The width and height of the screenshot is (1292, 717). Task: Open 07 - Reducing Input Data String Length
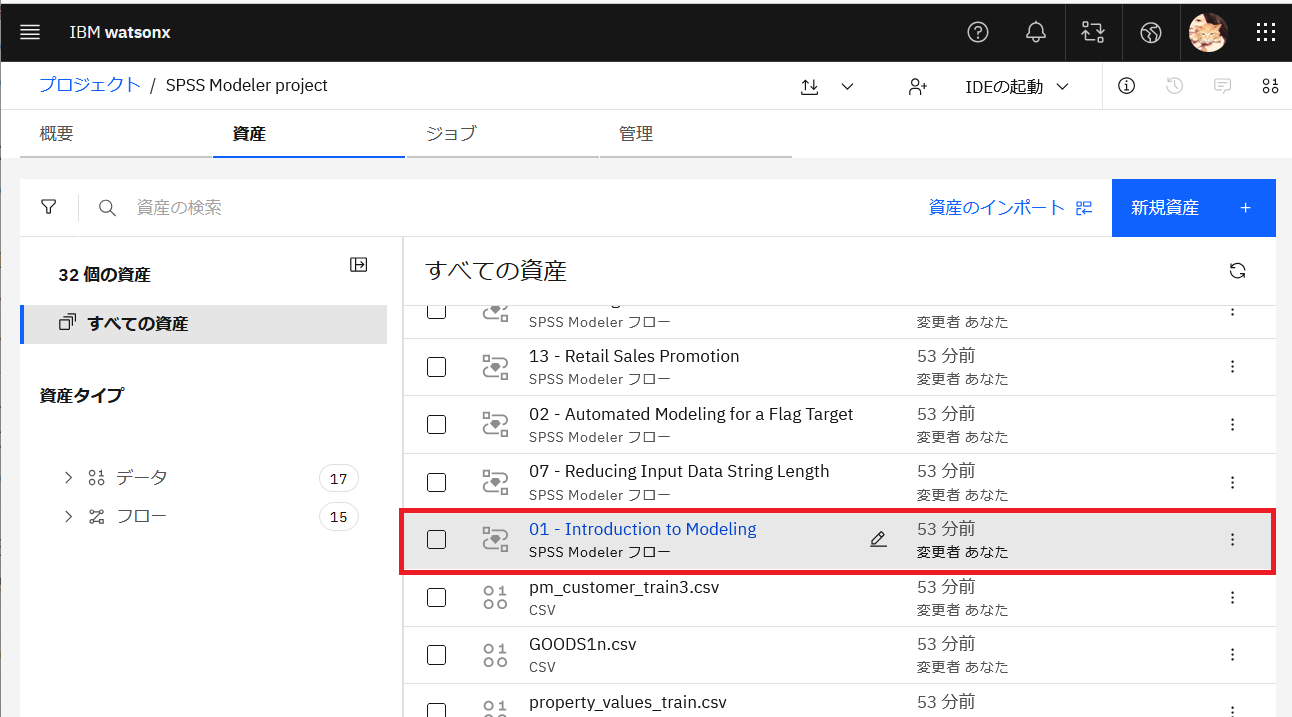pos(679,471)
